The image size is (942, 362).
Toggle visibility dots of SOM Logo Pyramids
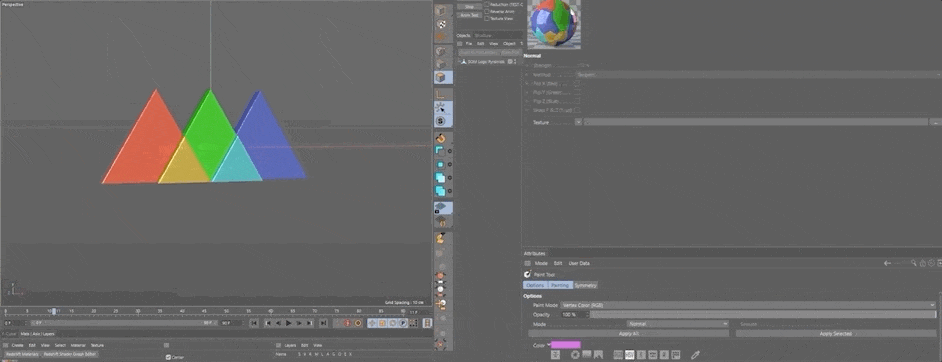pos(515,61)
